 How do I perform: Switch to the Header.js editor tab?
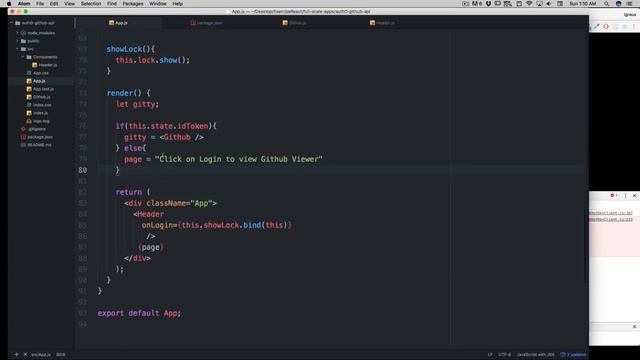tap(382, 23)
